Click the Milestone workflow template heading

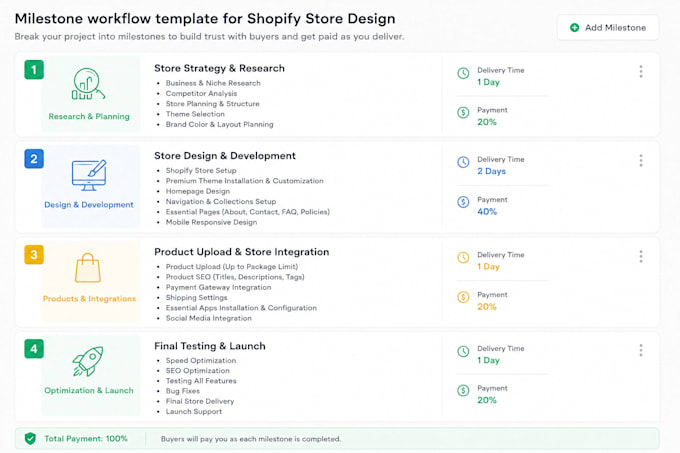[x=205, y=19]
